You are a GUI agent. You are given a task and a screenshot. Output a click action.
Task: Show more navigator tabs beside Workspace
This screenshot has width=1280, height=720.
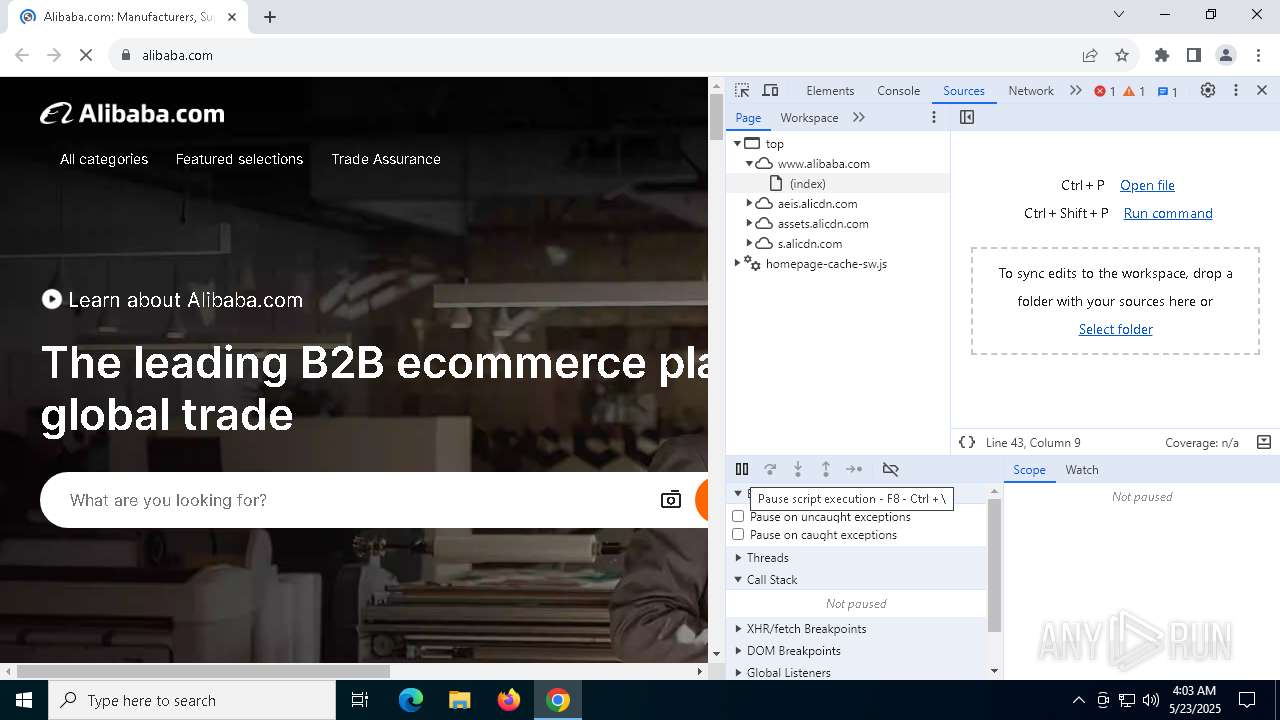(859, 117)
